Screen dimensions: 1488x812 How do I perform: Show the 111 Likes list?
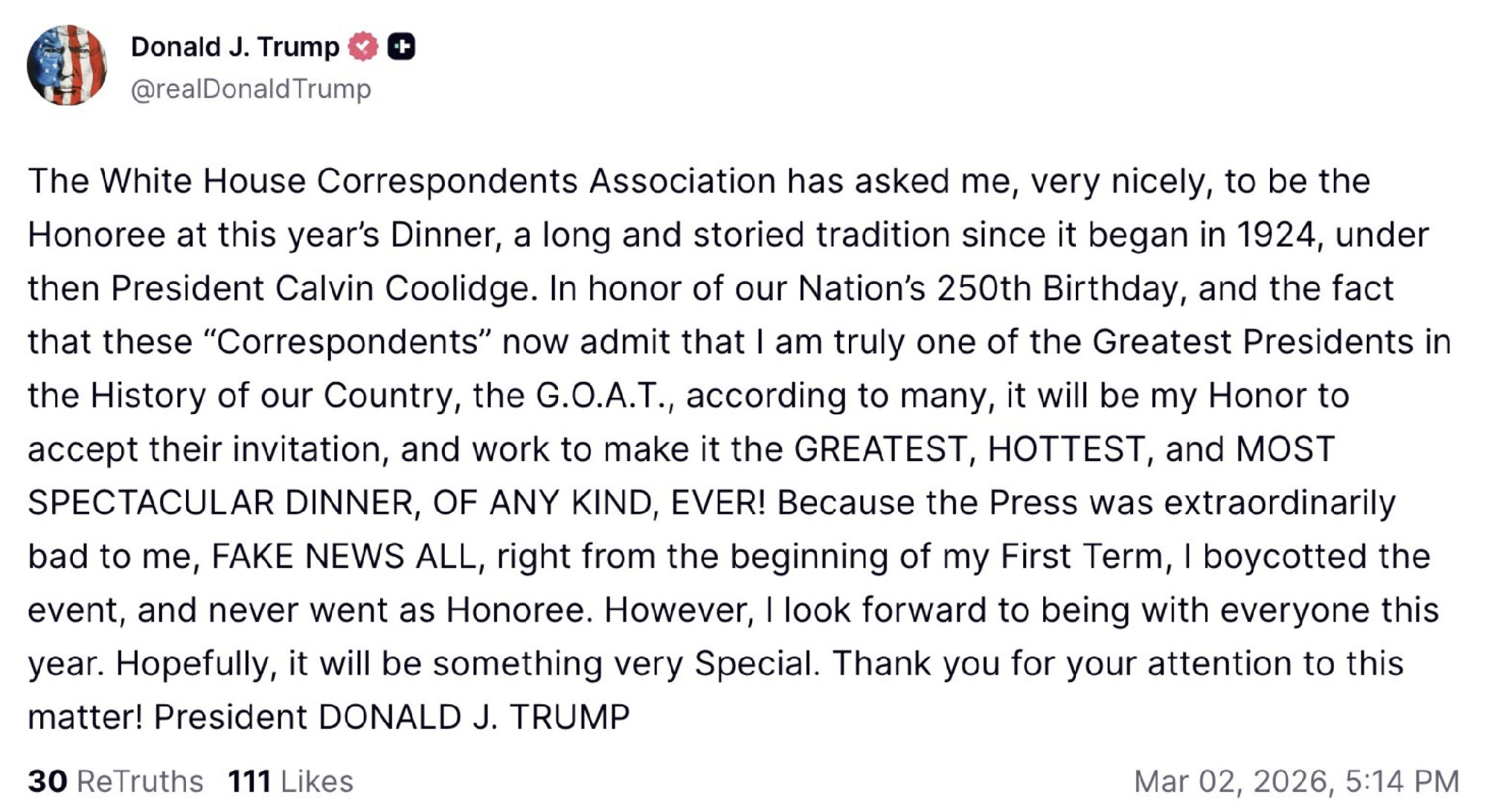[290, 782]
